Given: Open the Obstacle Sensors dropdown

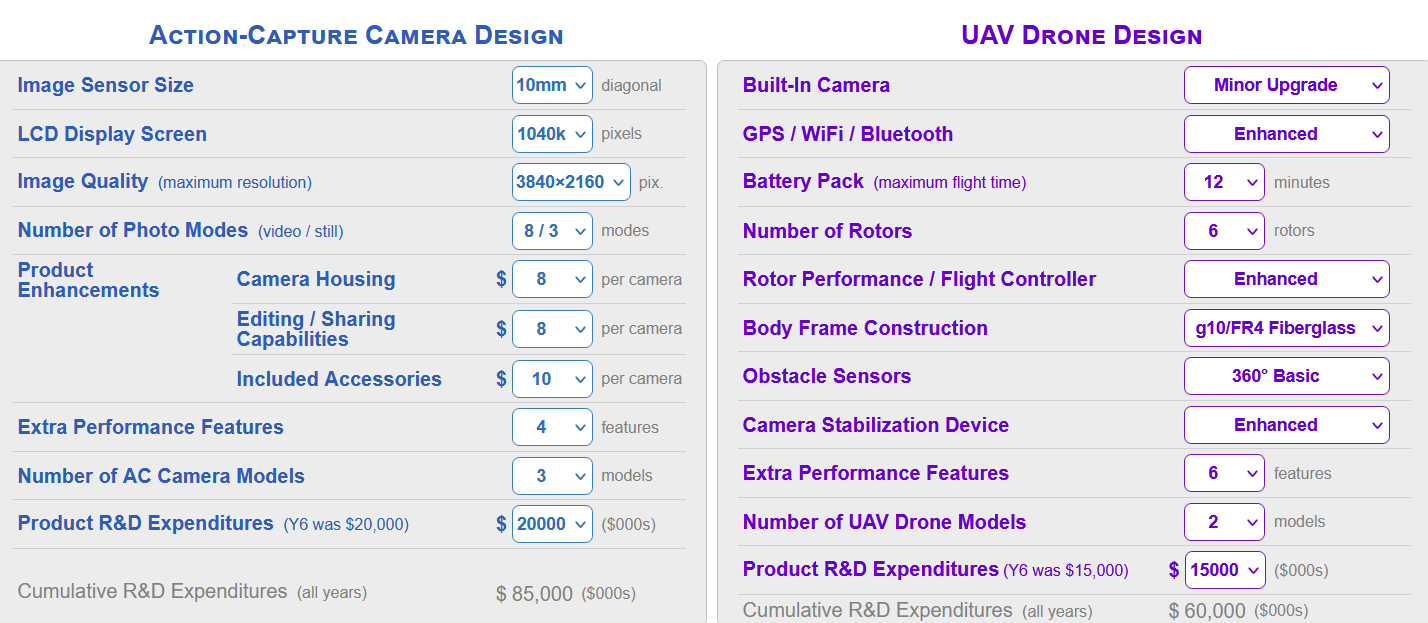Looking at the screenshot, I should click(x=1286, y=376).
